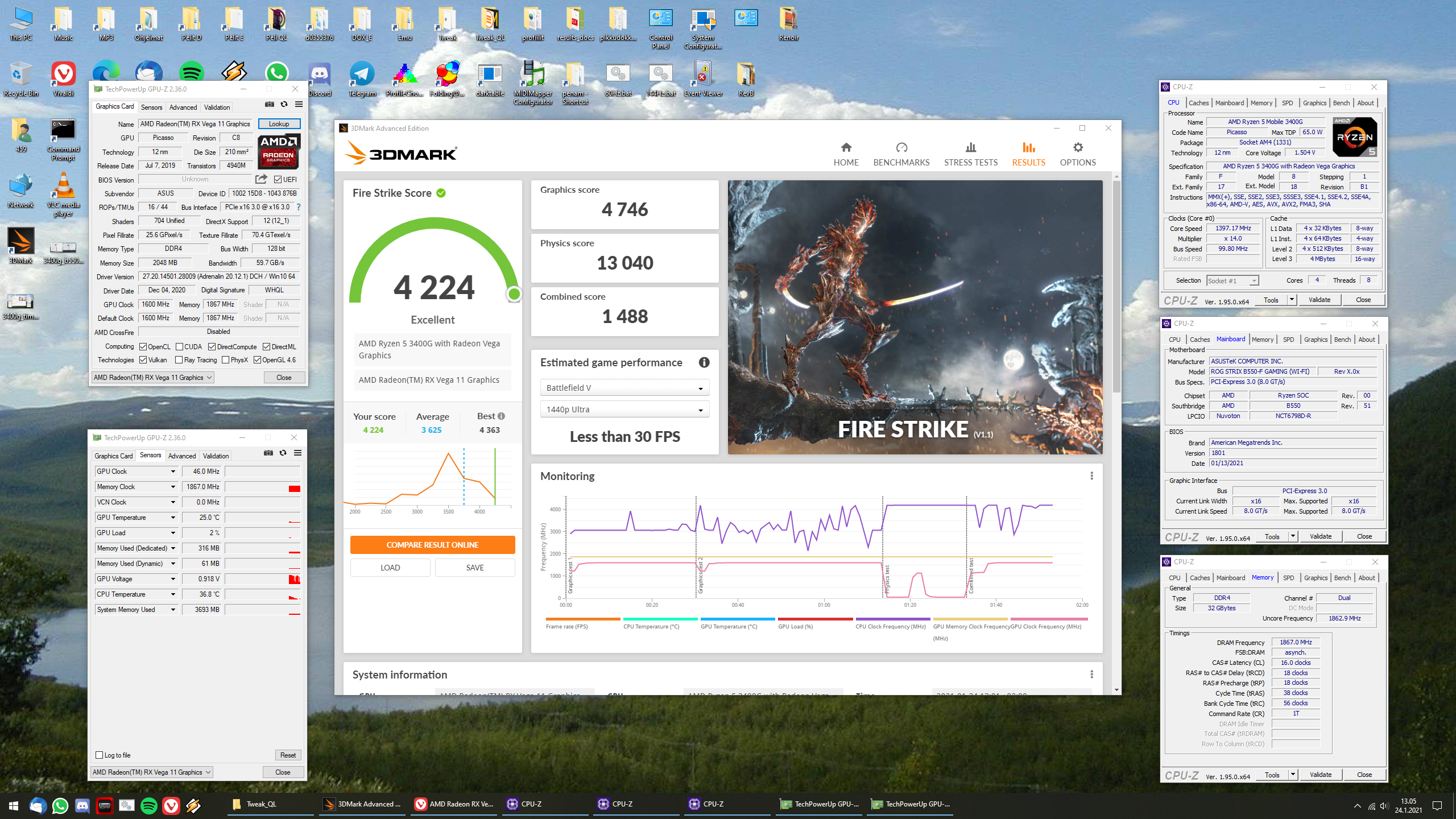This screenshot has height=819, width=1456.
Task: Open the Tools dropdown arrow in top CPU-Z window
Action: click(x=1292, y=300)
